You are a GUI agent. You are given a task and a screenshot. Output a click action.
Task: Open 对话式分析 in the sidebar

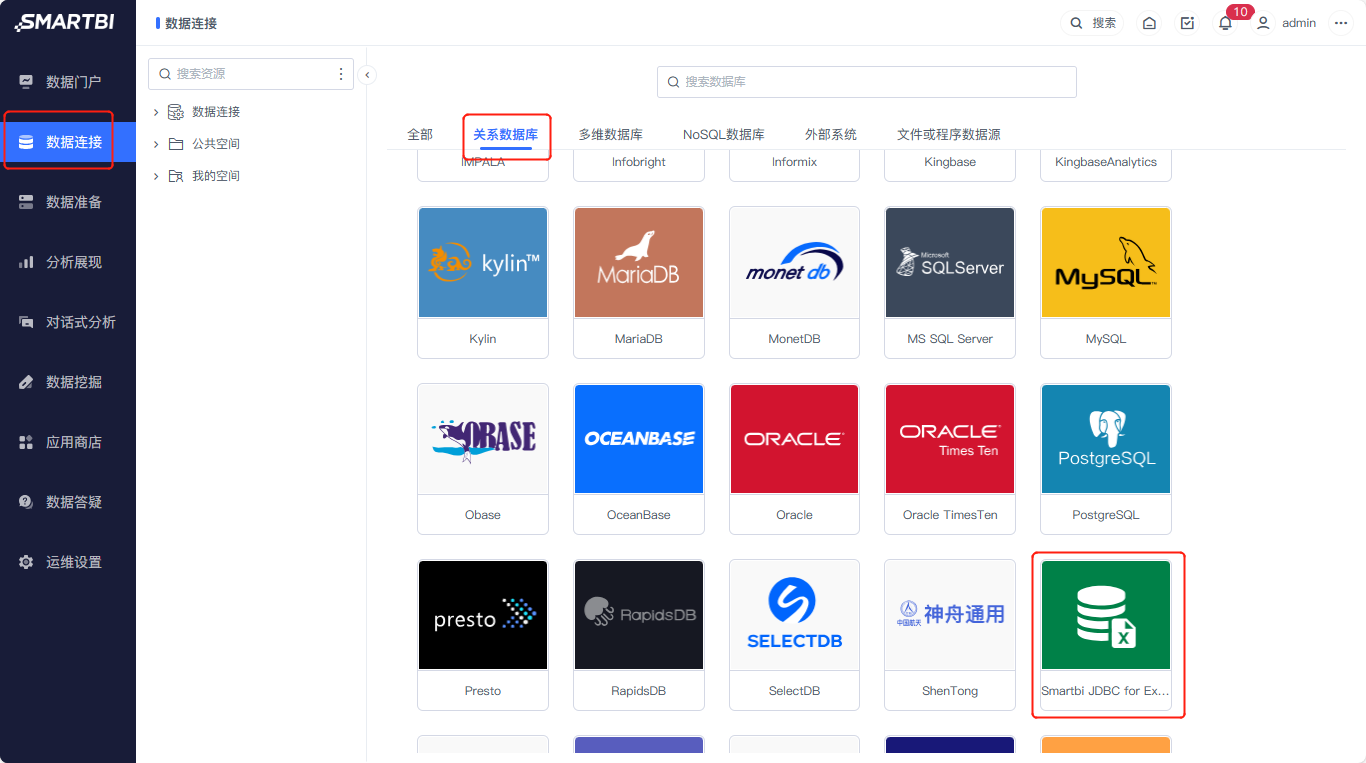[x=68, y=322]
